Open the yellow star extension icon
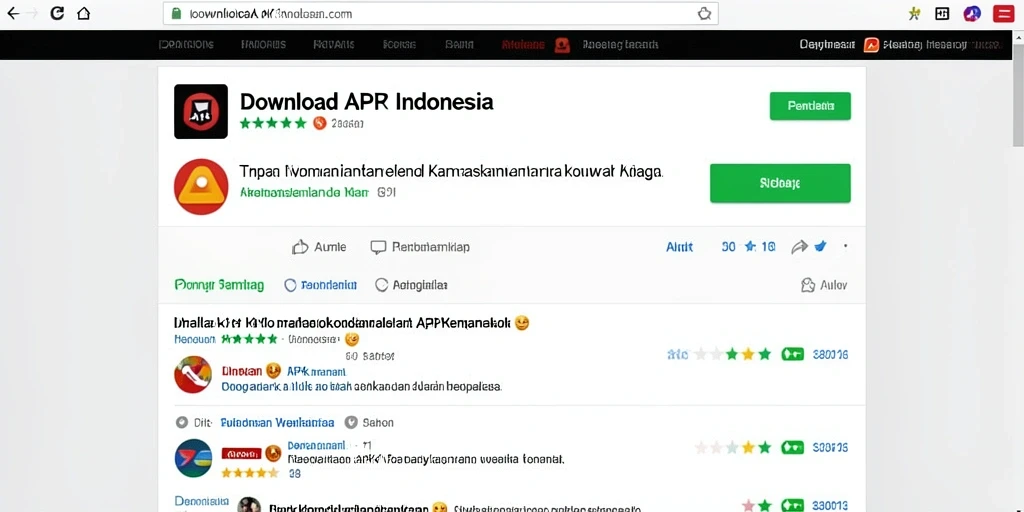This screenshot has width=1024, height=512. pyautogui.click(x=915, y=13)
